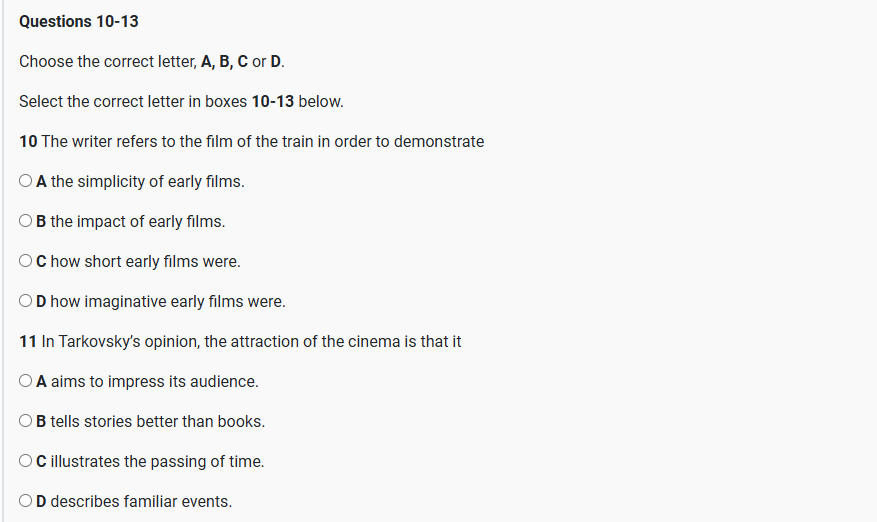
Task: Click question 11 text about Tarkovsky's opinion
Action: point(240,341)
